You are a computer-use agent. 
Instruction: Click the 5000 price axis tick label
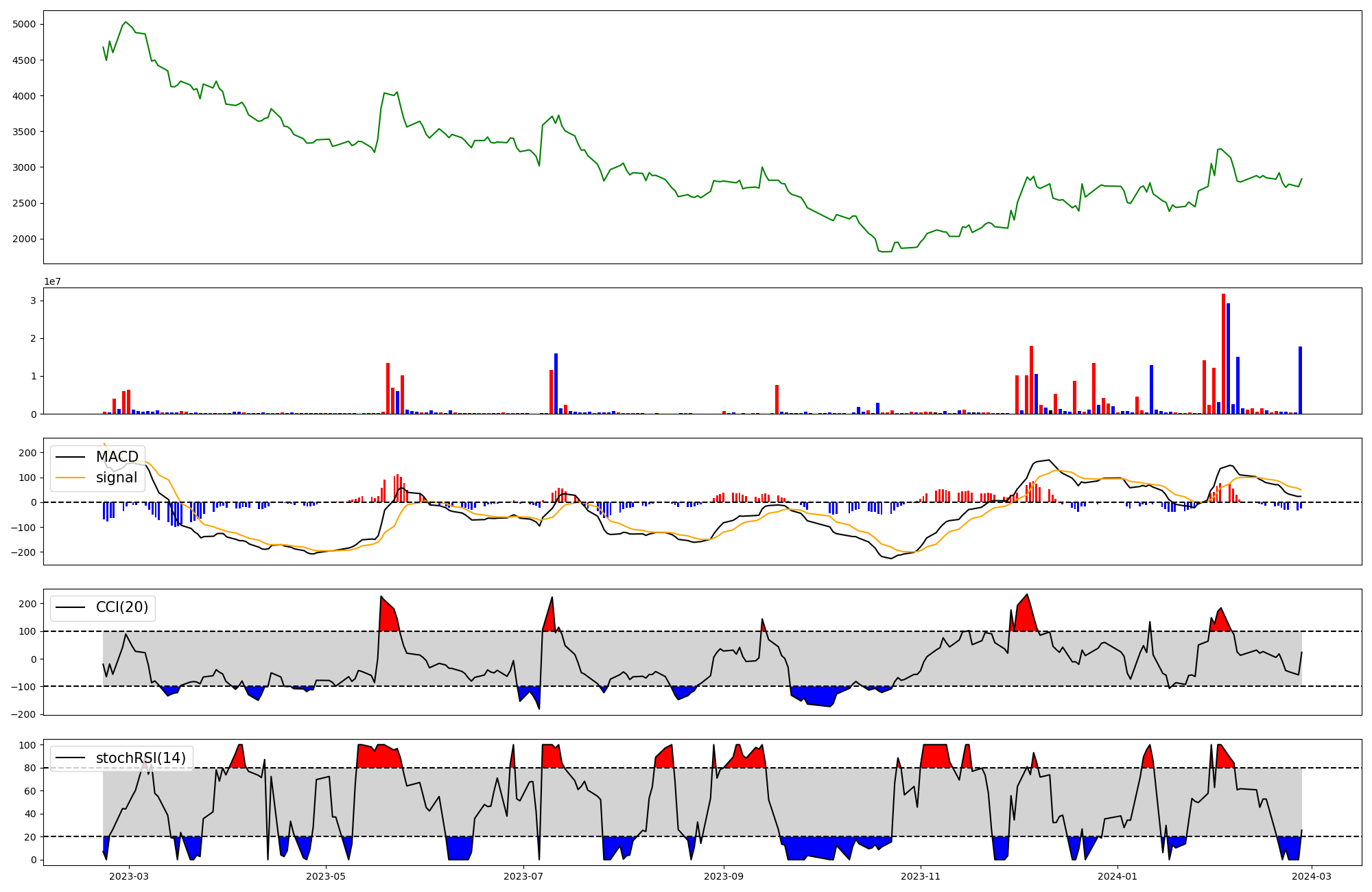tap(23, 25)
